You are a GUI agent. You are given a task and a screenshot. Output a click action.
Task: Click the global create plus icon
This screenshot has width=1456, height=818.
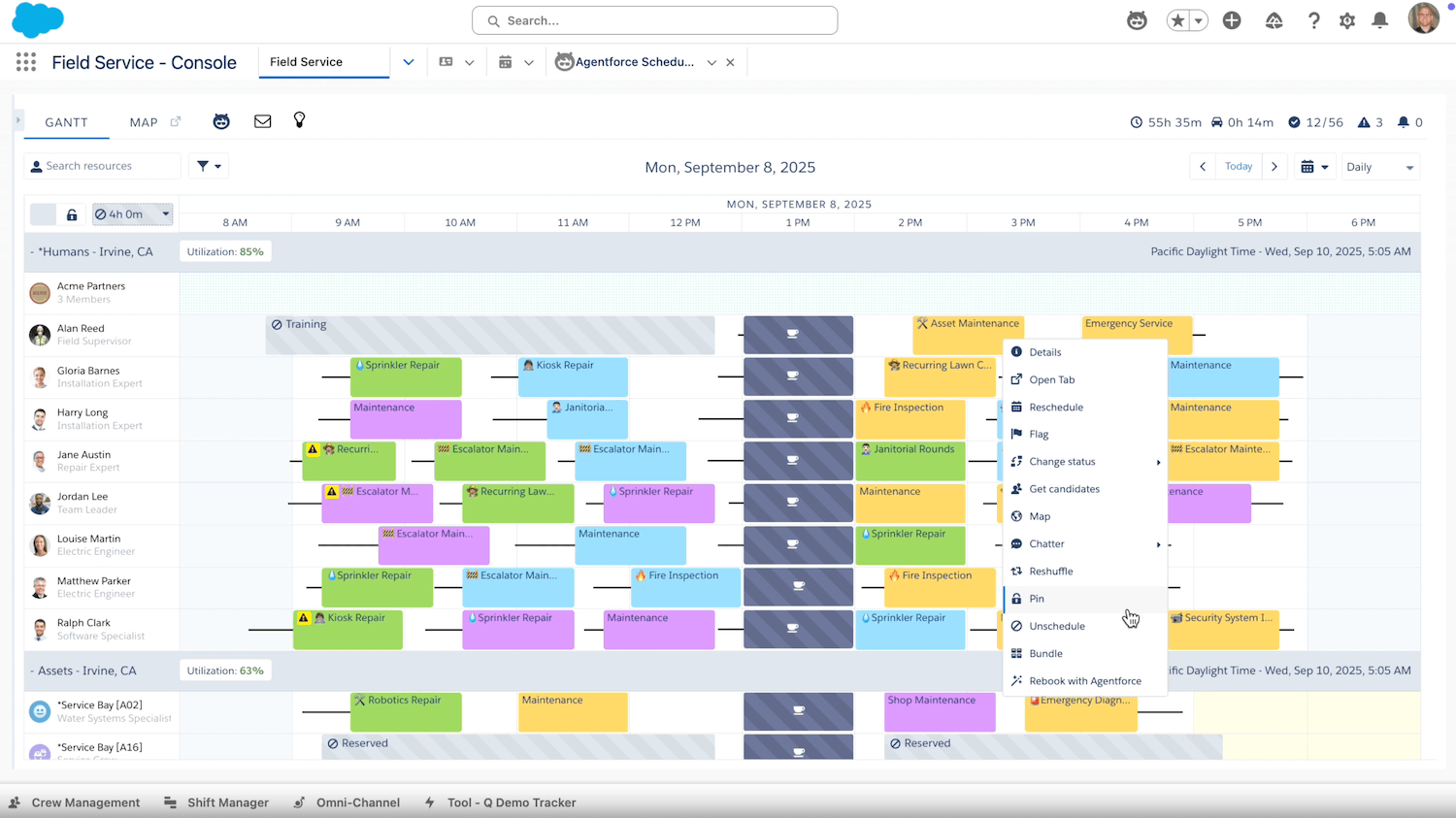(1232, 20)
